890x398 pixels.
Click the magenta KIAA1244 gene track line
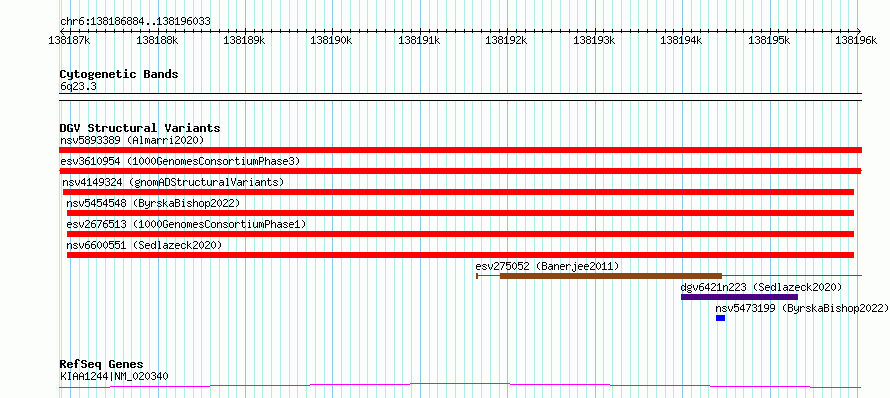point(460,386)
